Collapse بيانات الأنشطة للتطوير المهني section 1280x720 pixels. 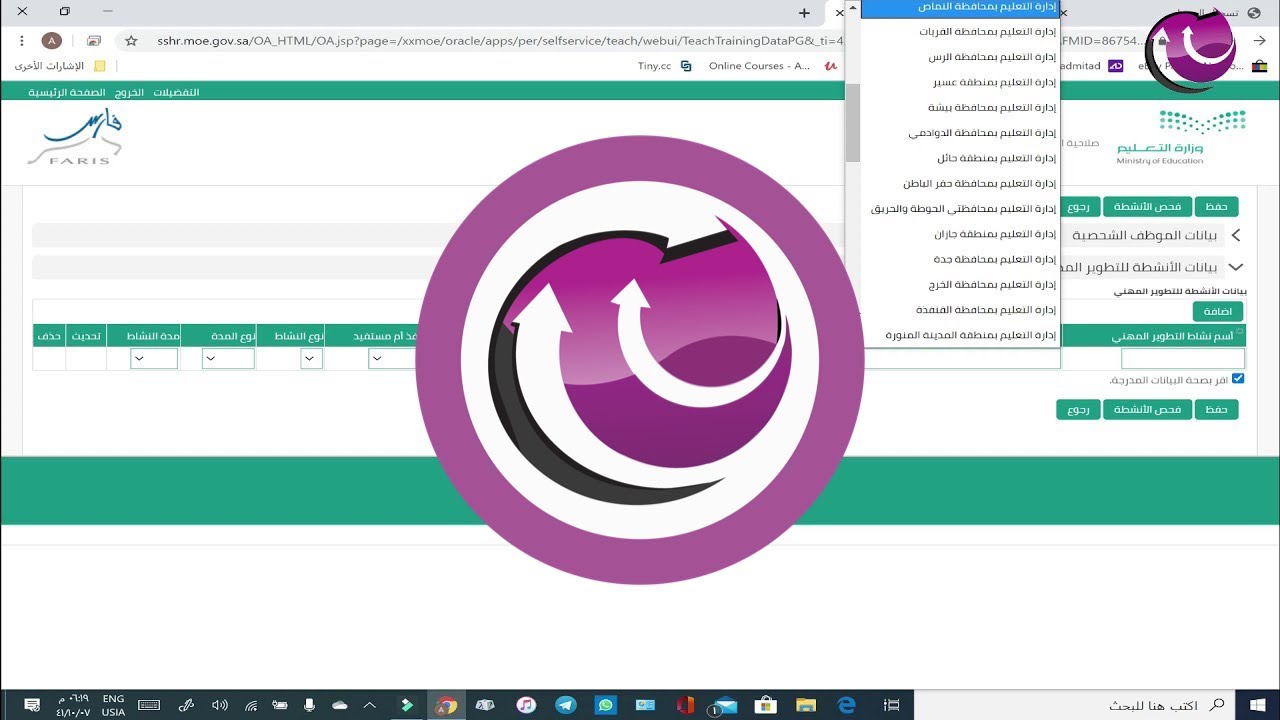pyautogui.click(x=1235, y=268)
